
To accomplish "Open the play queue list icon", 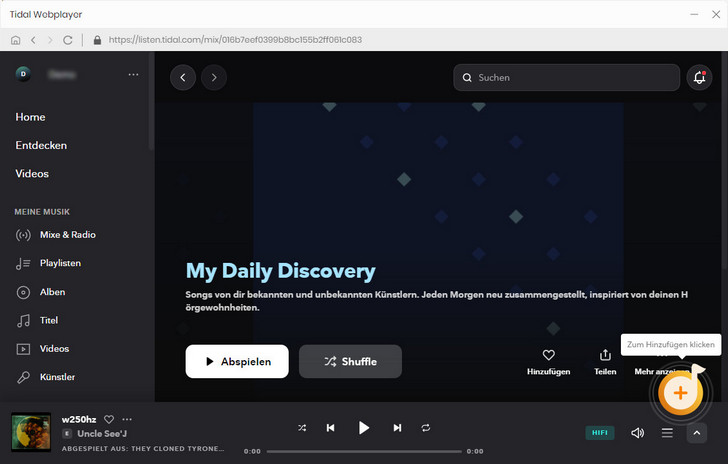I will click(667, 433).
